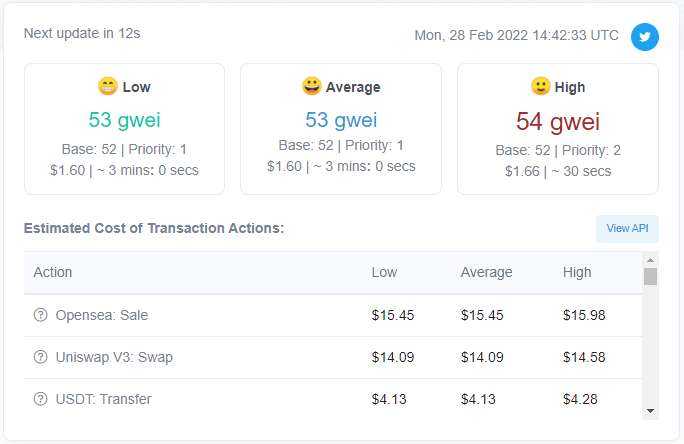This screenshot has height=444, width=684.
Task: Click the slight smile emoji beside High
Action: [x=540, y=86]
